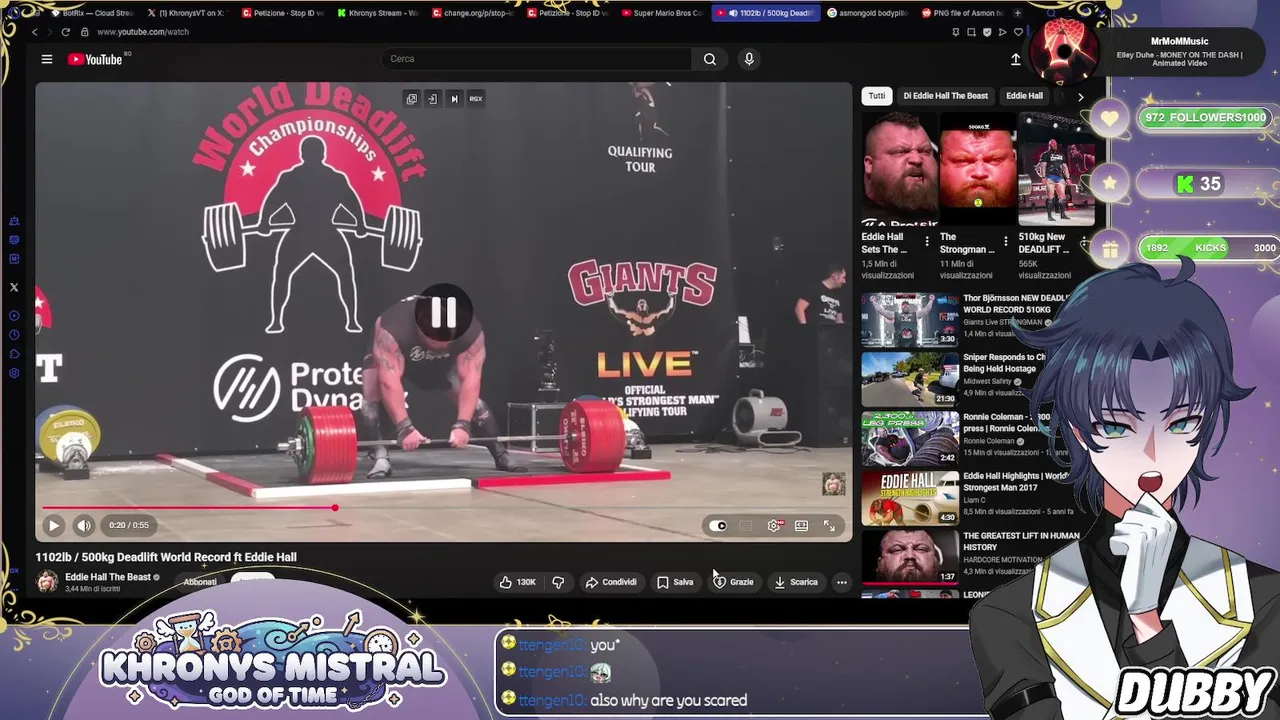Open the three-dot more actions menu
The height and width of the screenshot is (720, 1280).
pos(842,582)
